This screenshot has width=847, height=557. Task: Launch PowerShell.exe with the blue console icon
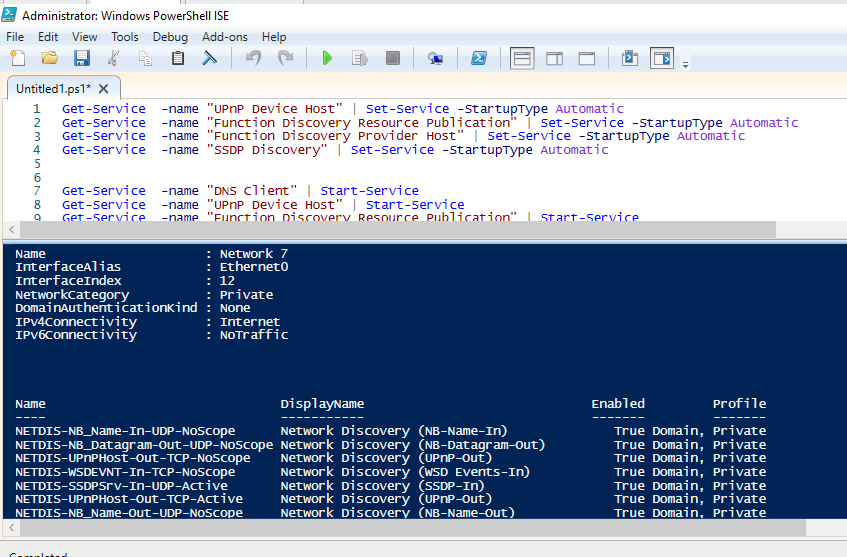click(x=479, y=58)
